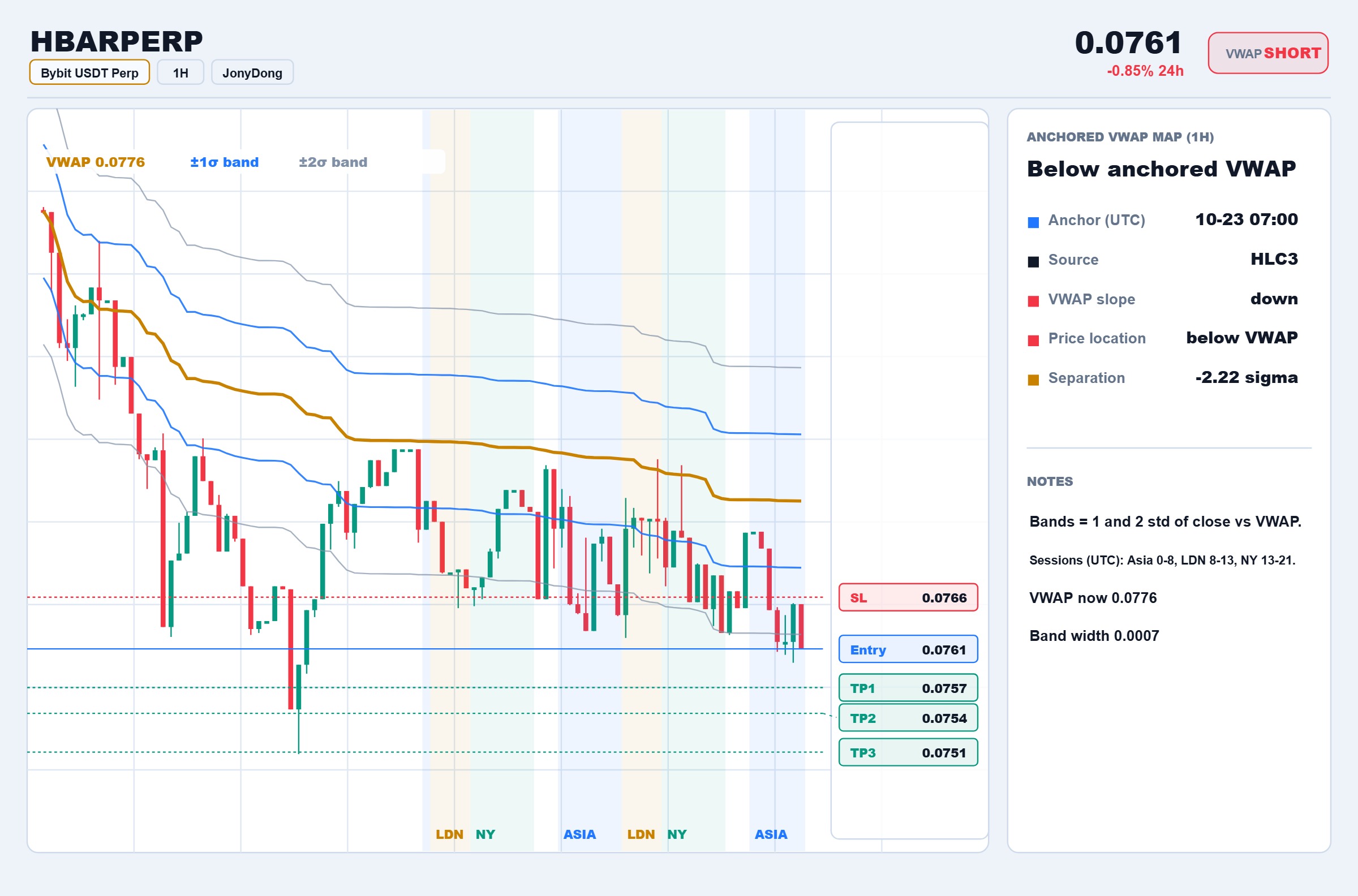Click the SL 0.0766 level box
1358x896 pixels.
pyautogui.click(x=908, y=598)
